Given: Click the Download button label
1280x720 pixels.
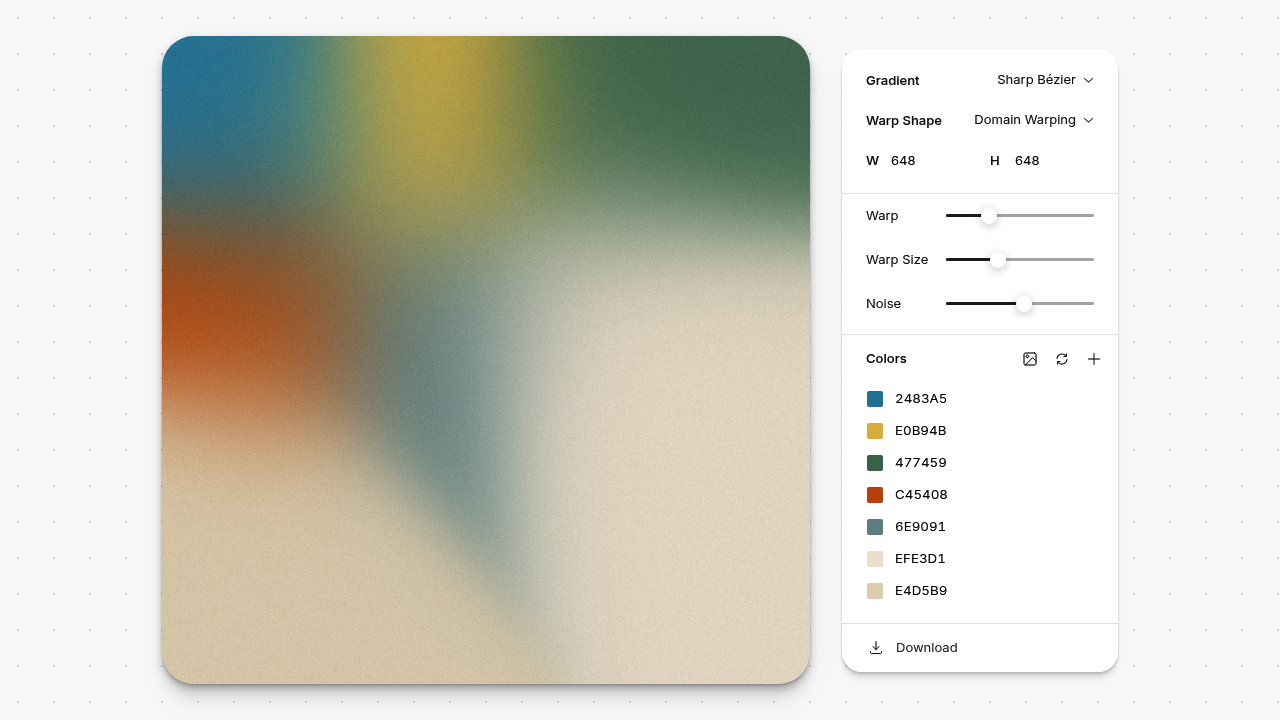Looking at the screenshot, I should click(926, 648).
